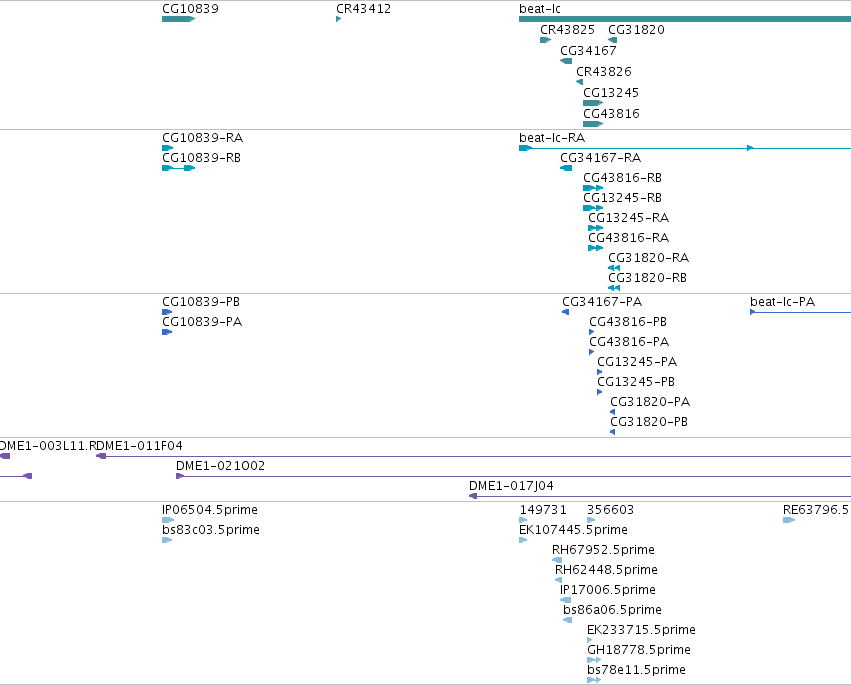Viewport: 851px width, 685px height.
Task: Select the CG13245-PB protein feature
Action: pos(599,392)
